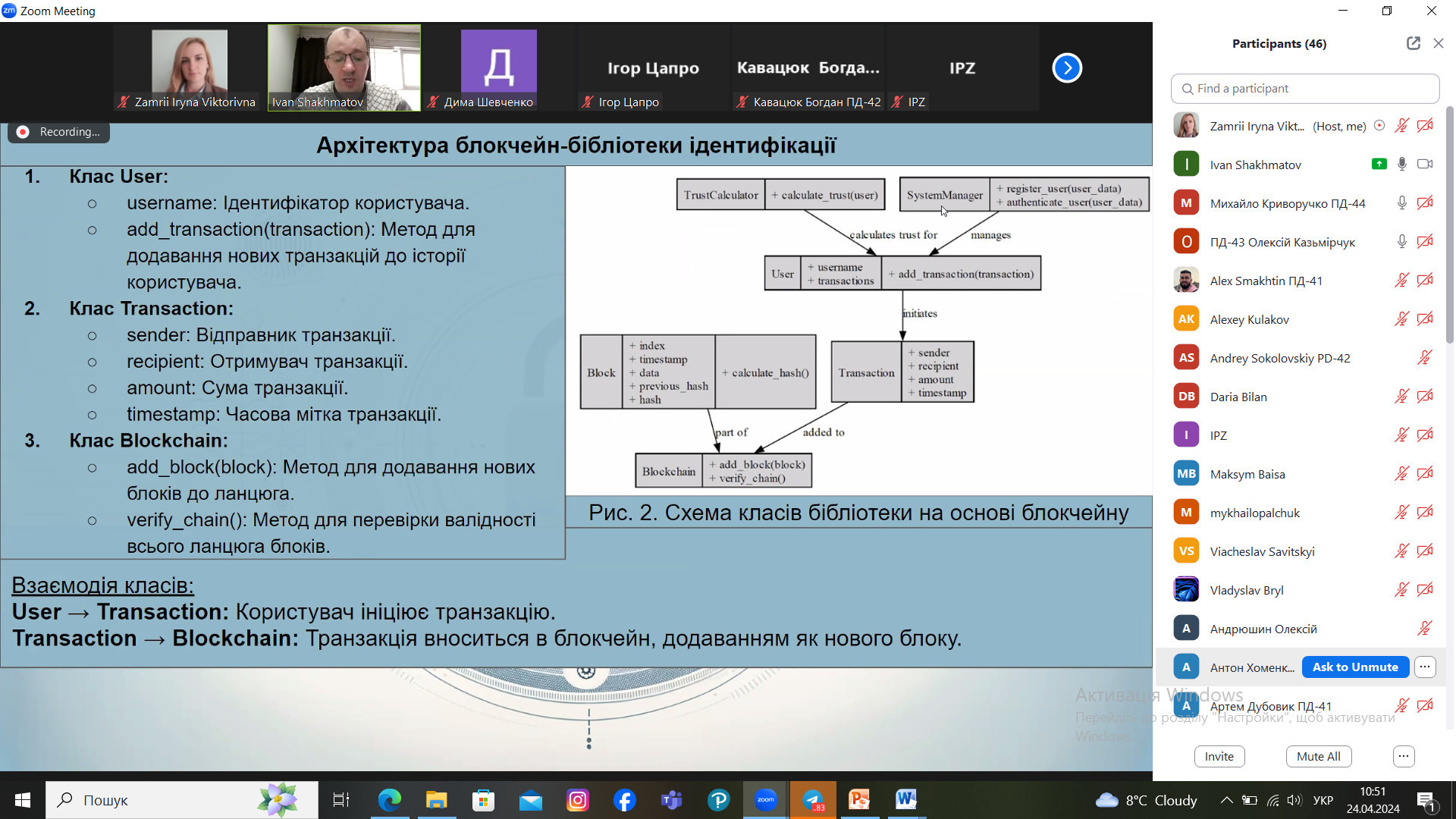Show hidden system tray icons

coord(1225,800)
